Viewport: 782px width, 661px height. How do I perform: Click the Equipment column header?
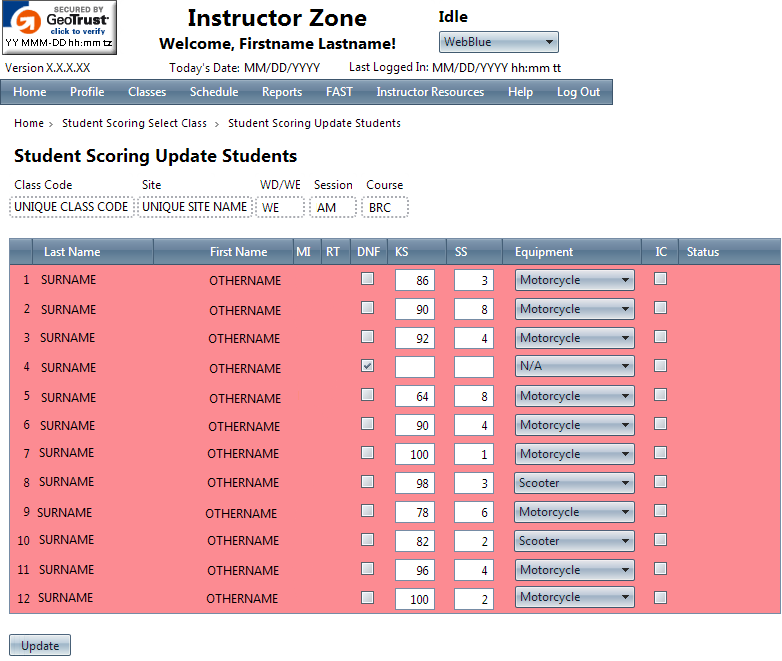click(572, 251)
